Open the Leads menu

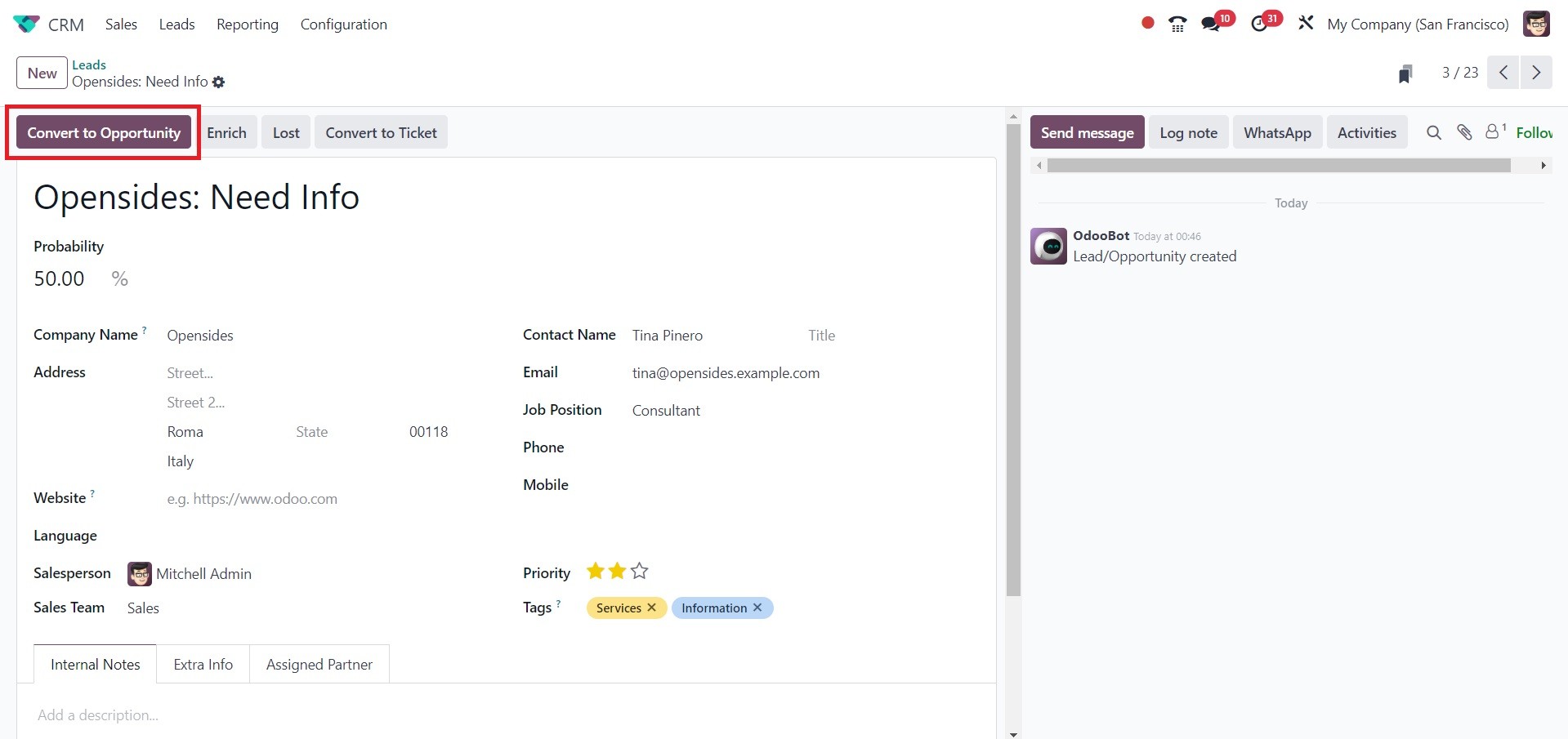coord(176,24)
